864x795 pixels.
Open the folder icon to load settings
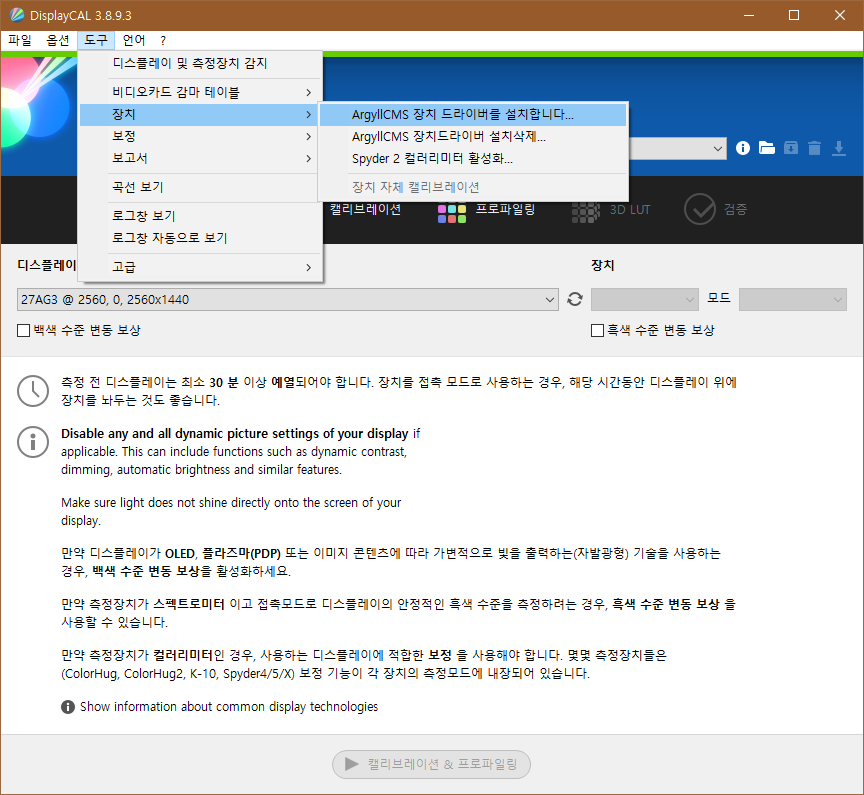click(x=766, y=148)
